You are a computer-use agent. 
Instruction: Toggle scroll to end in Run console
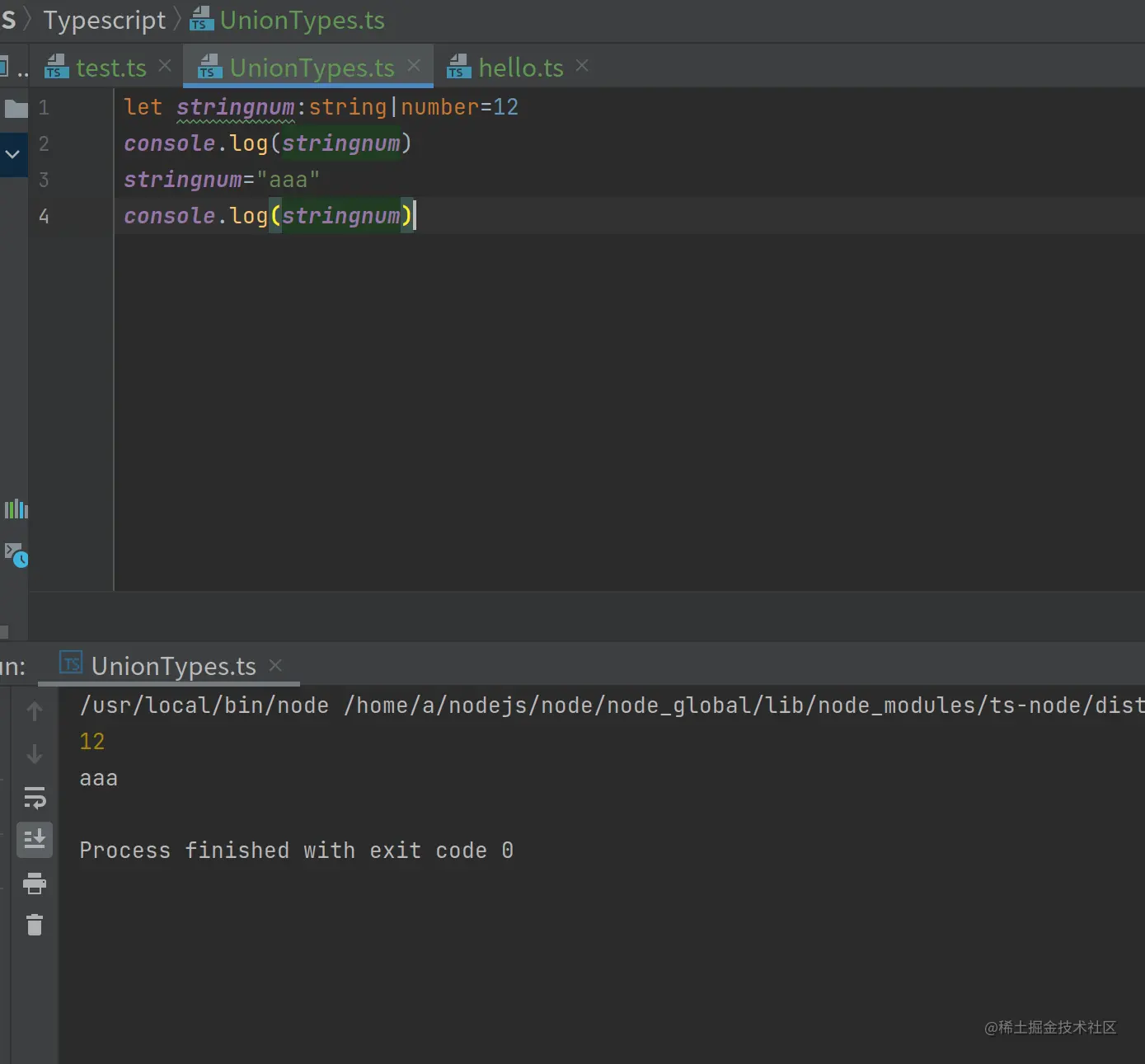click(35, 840)
